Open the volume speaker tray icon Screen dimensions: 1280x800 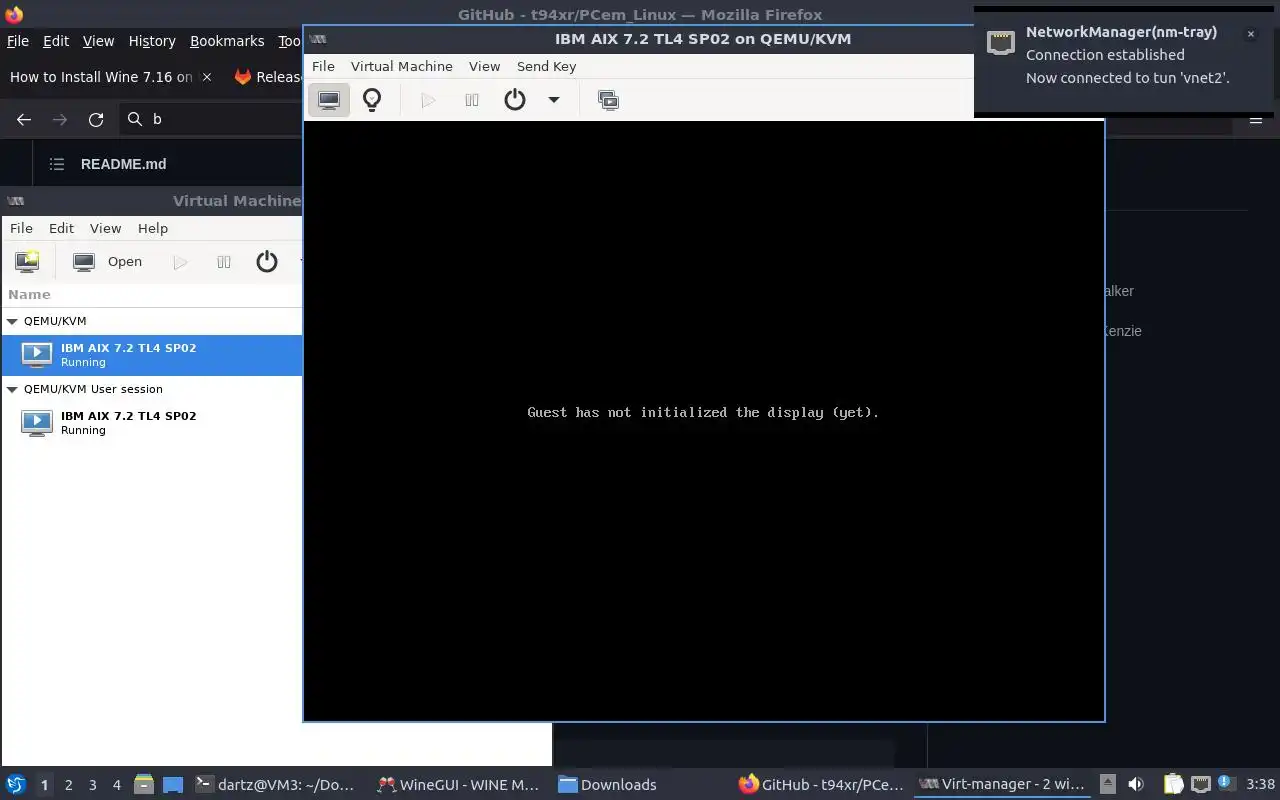click(x=1136, y=785)
